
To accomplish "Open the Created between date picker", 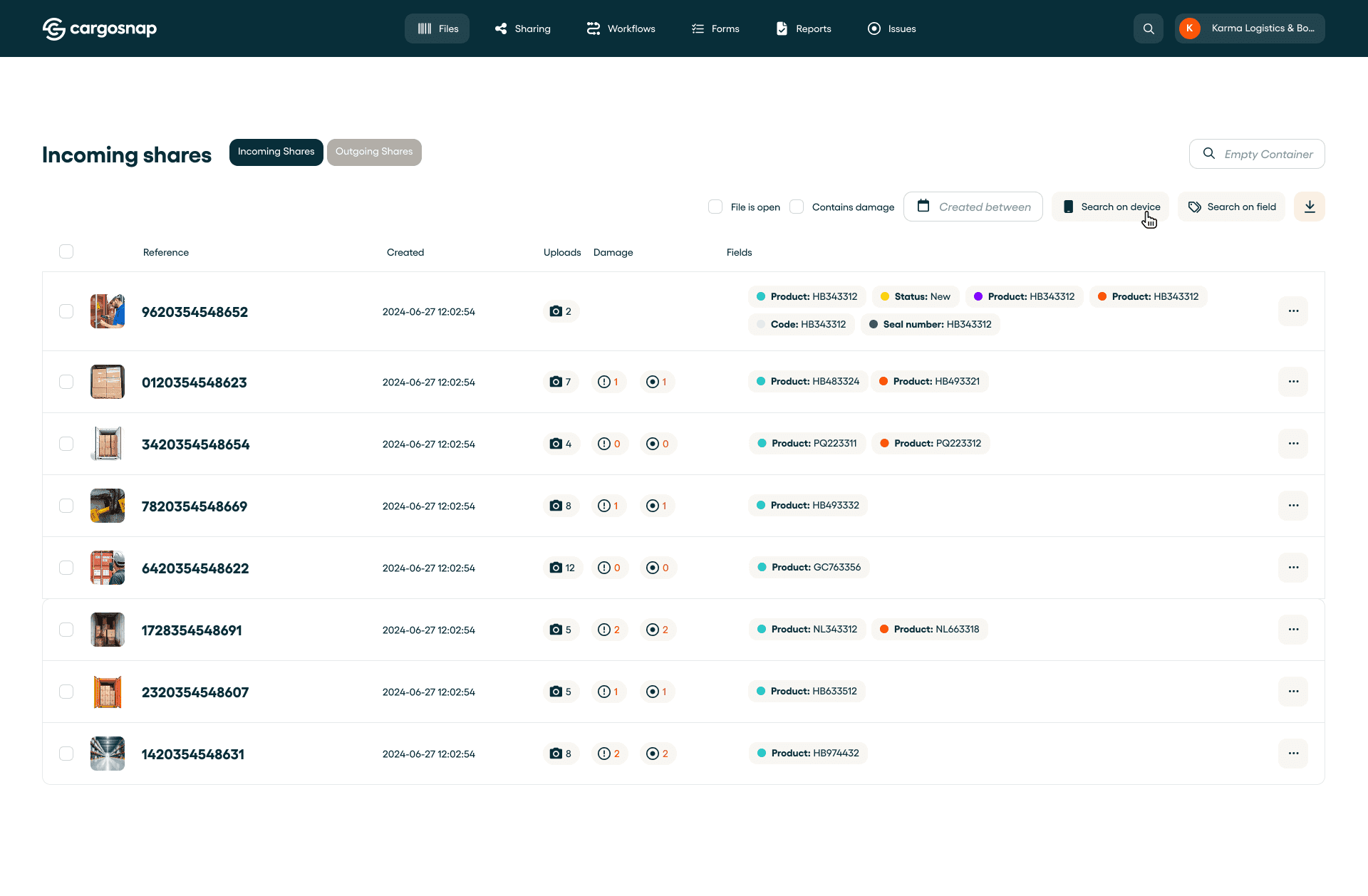I will point(973,207).
